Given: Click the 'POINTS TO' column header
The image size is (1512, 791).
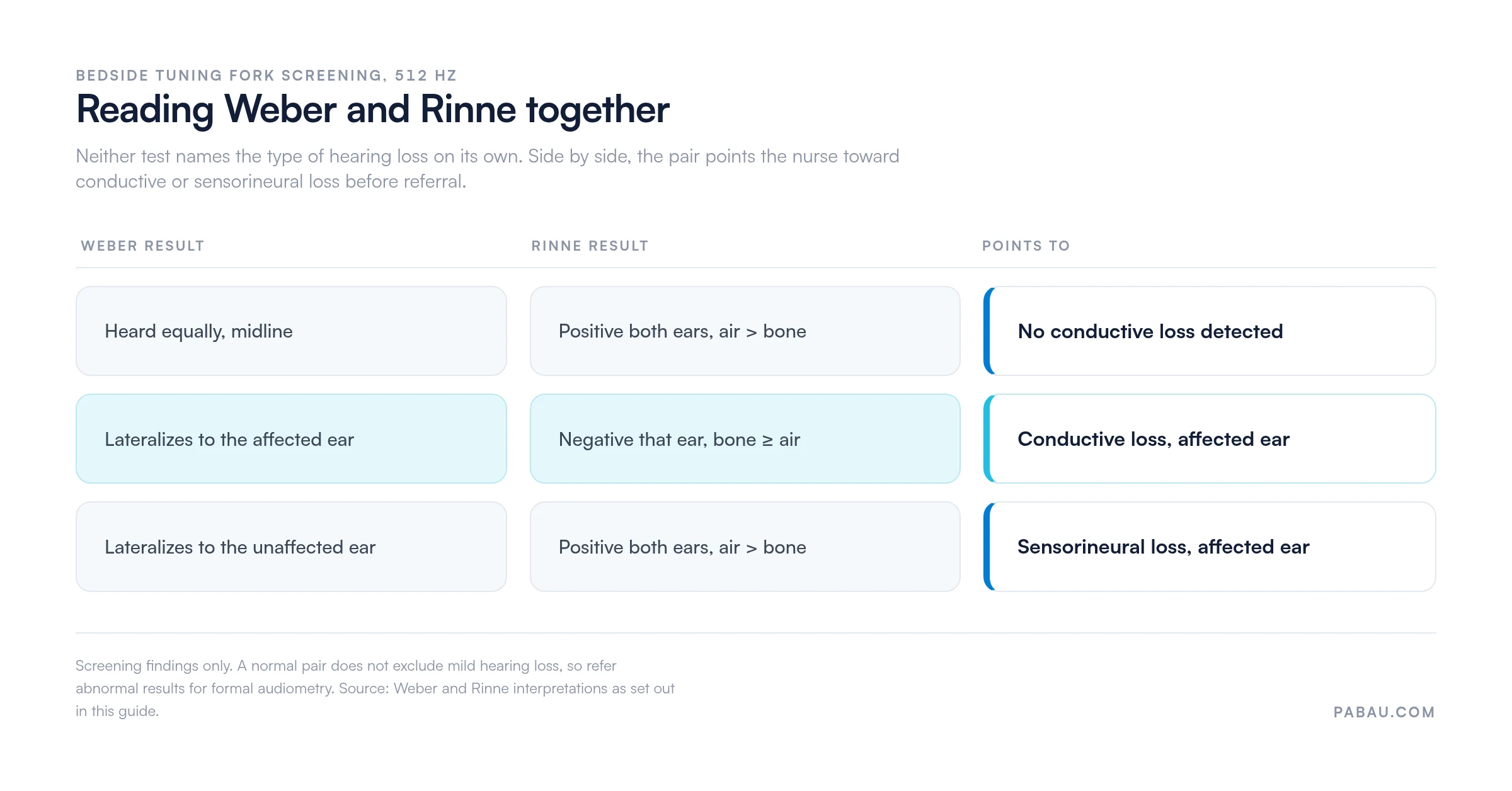Looking at the screenshot, I should (1026, 246).
